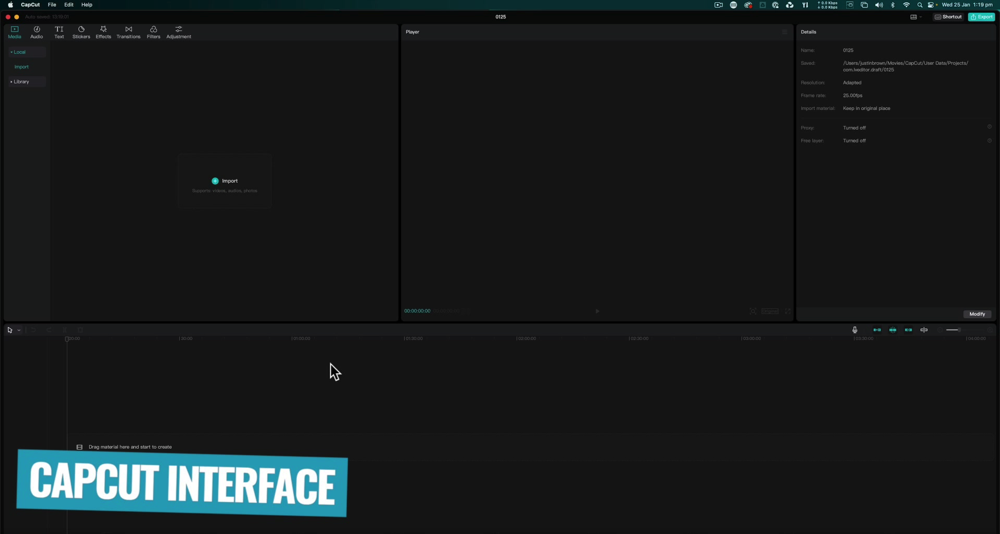1000x534 pixels.
Task: Click the Frame rate value 25.00fps
Action: [x=853, y=95]
